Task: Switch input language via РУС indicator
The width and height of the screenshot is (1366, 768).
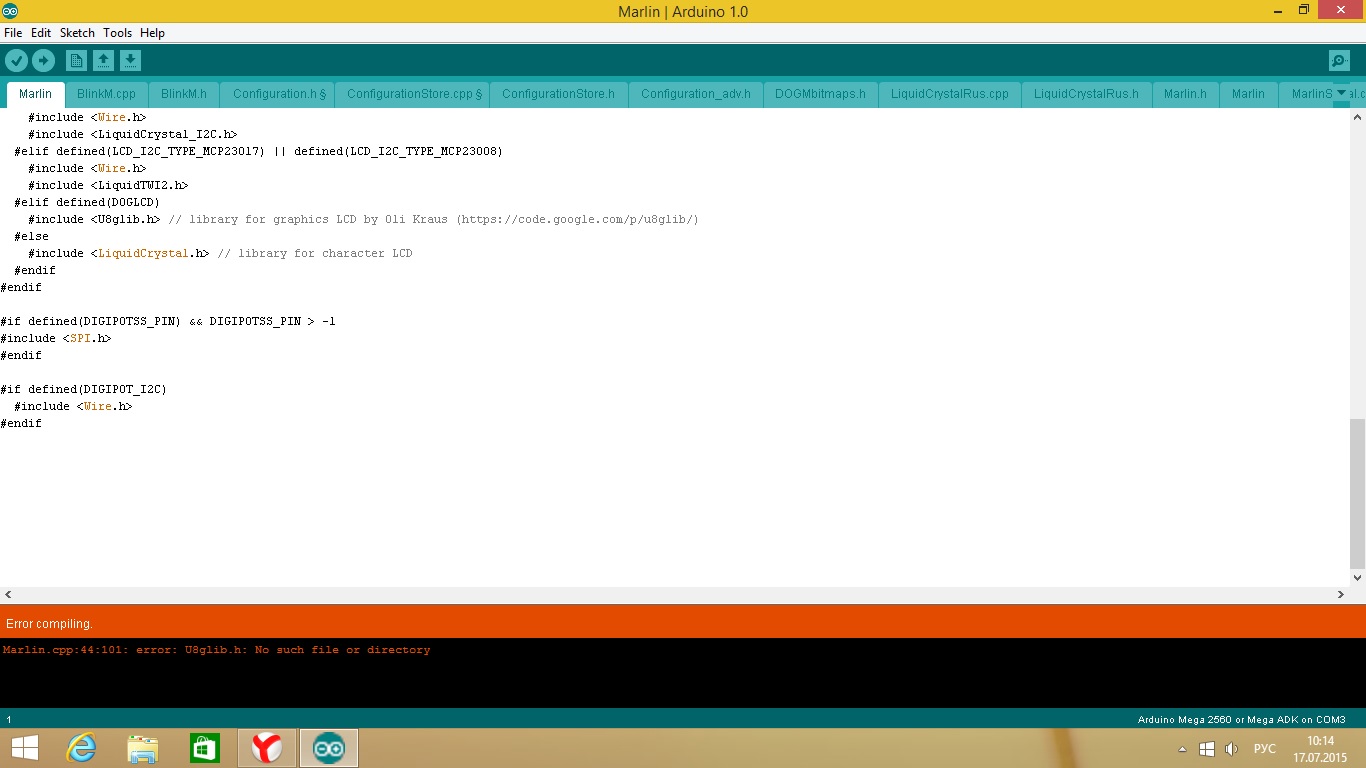Action: [1265, 749]
